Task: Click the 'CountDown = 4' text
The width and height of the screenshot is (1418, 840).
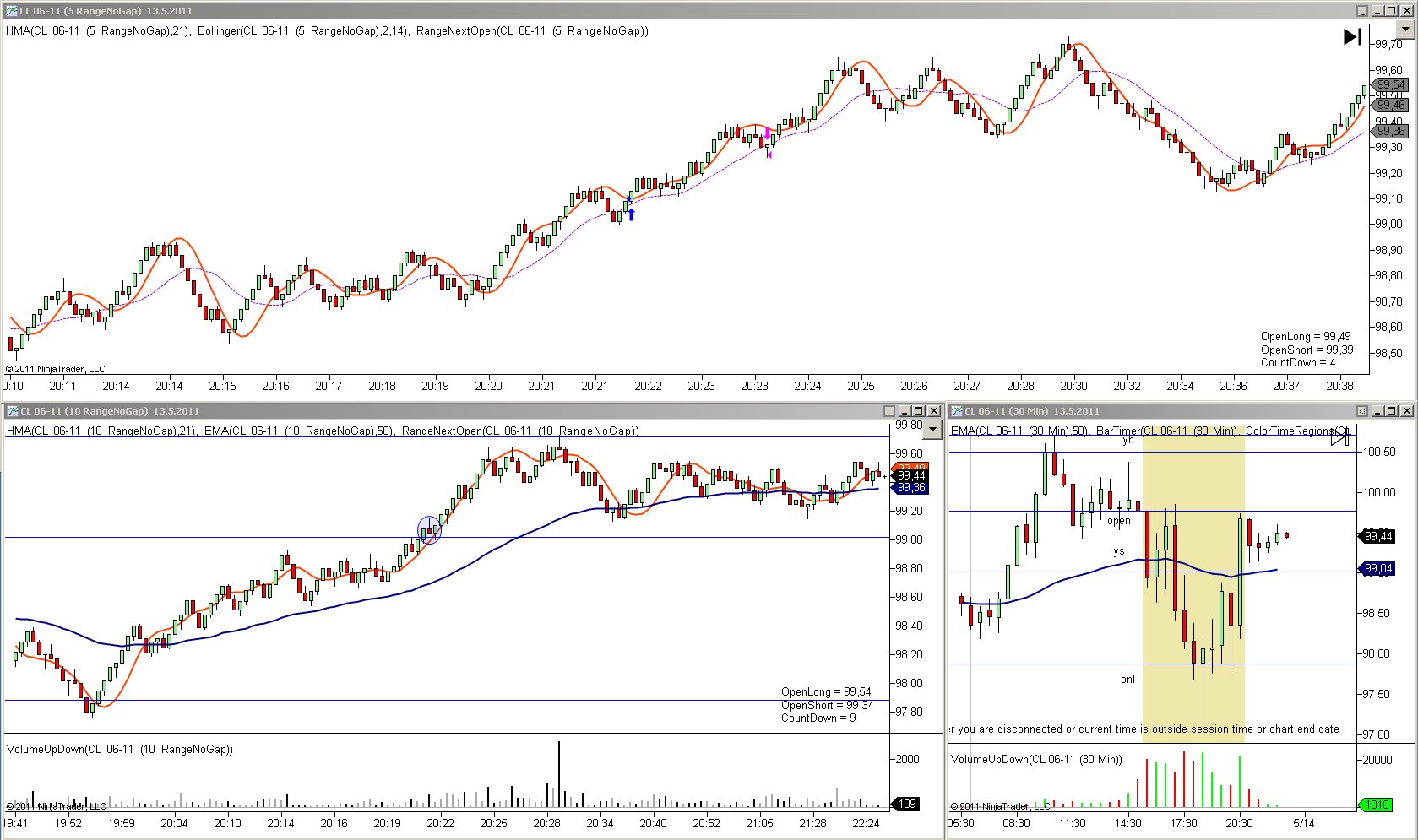Action: coord(1298,362)
